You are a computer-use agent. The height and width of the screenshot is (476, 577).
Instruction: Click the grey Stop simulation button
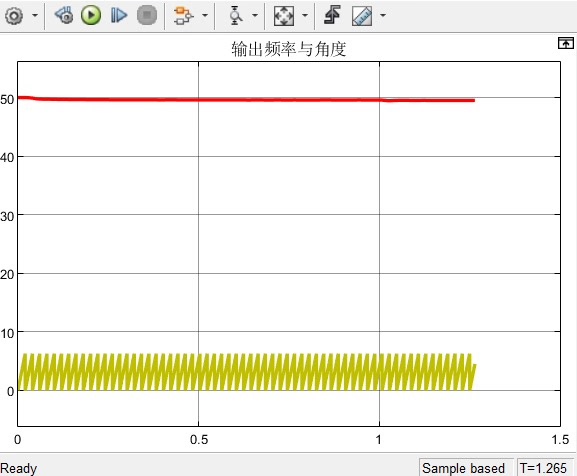click(147, 15)
